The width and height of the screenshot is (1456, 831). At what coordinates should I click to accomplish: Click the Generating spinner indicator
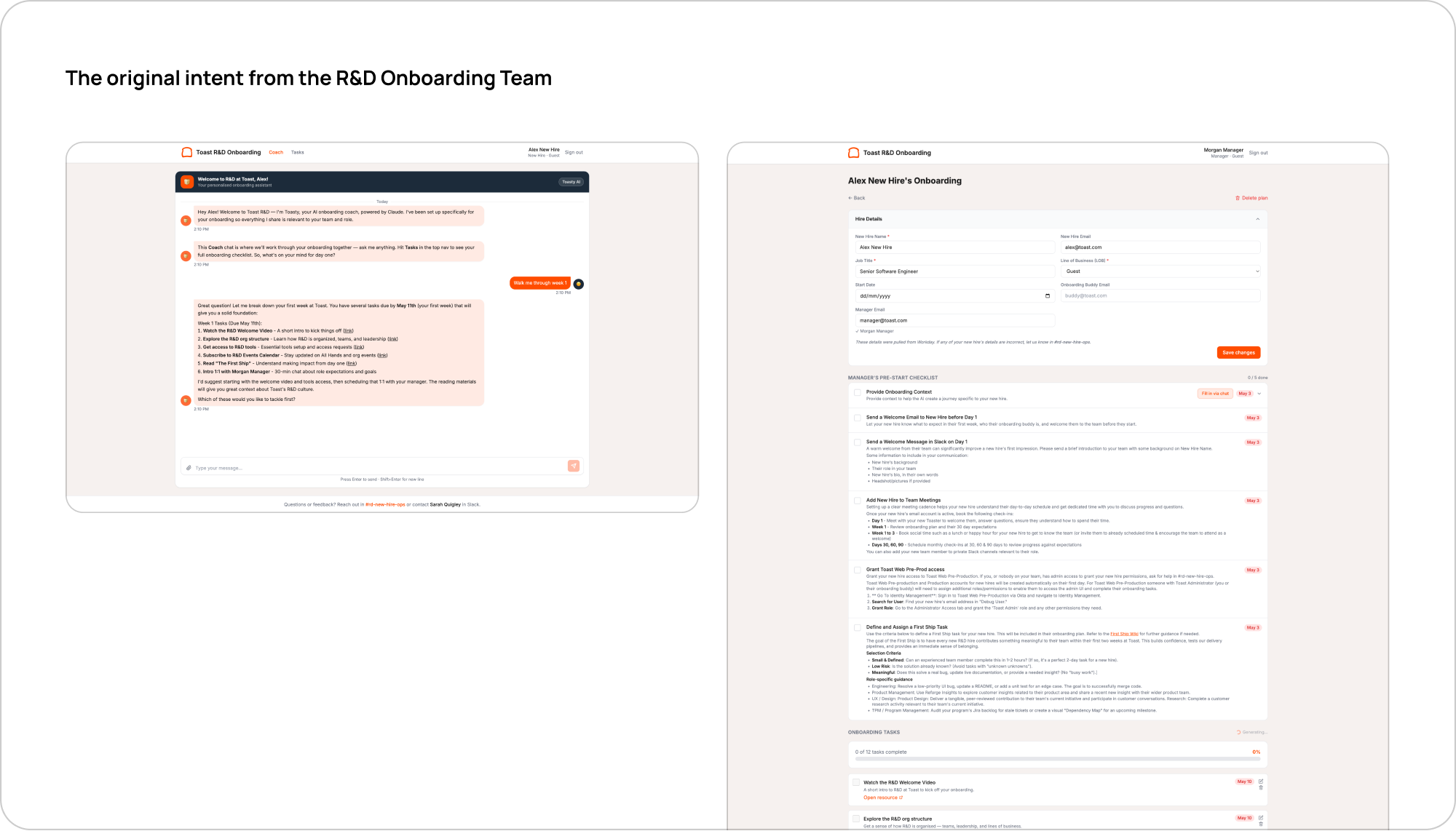tap(1238, 732)
